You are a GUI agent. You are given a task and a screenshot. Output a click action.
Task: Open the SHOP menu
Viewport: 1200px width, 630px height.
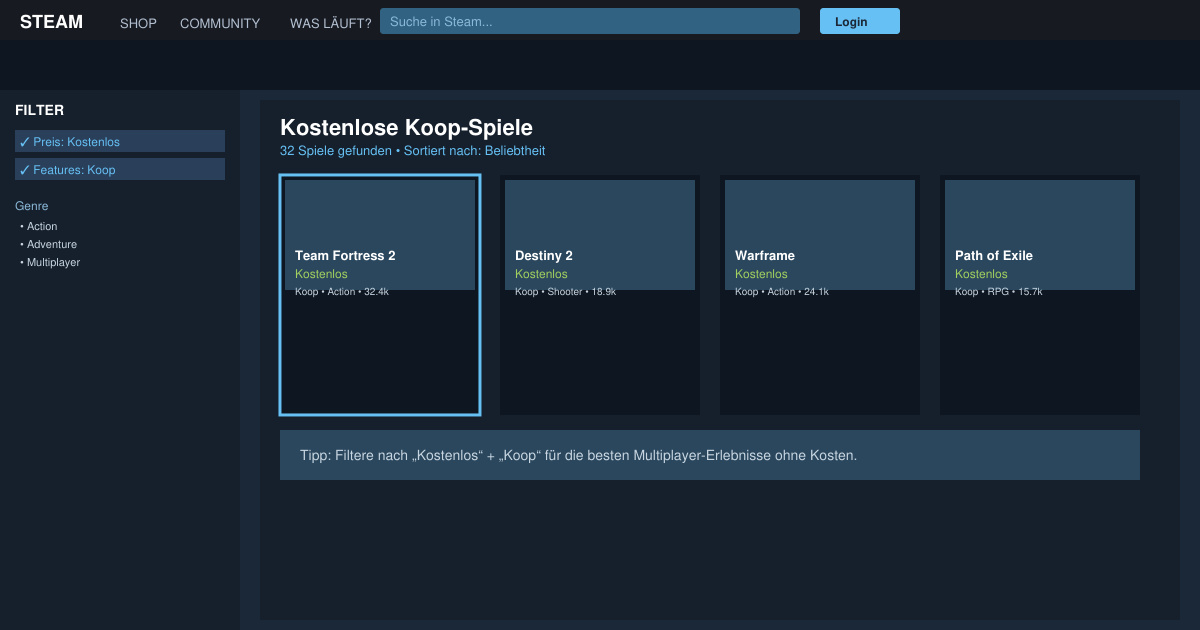(x=138, y=23)
